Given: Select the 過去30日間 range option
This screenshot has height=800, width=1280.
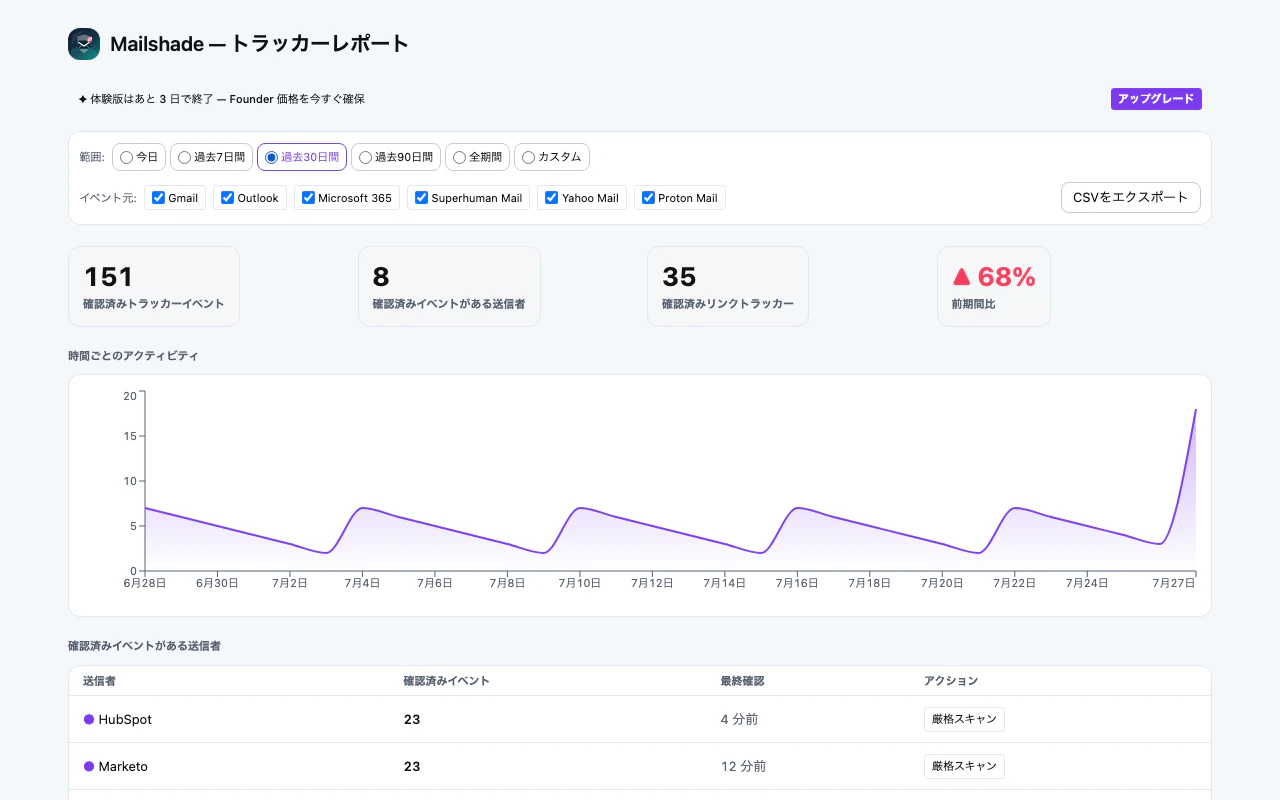Looking at the screenshot, I should click(302, 157).
